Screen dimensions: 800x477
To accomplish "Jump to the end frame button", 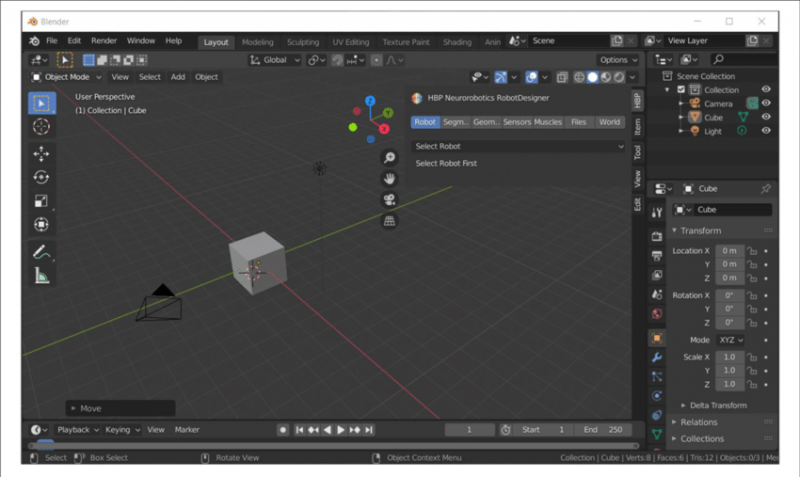I will tap(369, 430).
